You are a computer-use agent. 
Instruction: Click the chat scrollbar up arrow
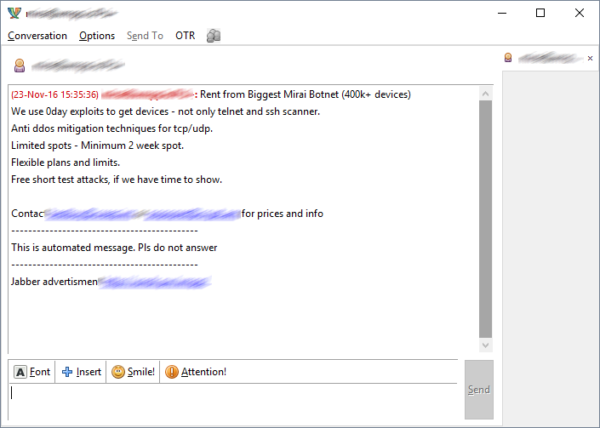486,93
